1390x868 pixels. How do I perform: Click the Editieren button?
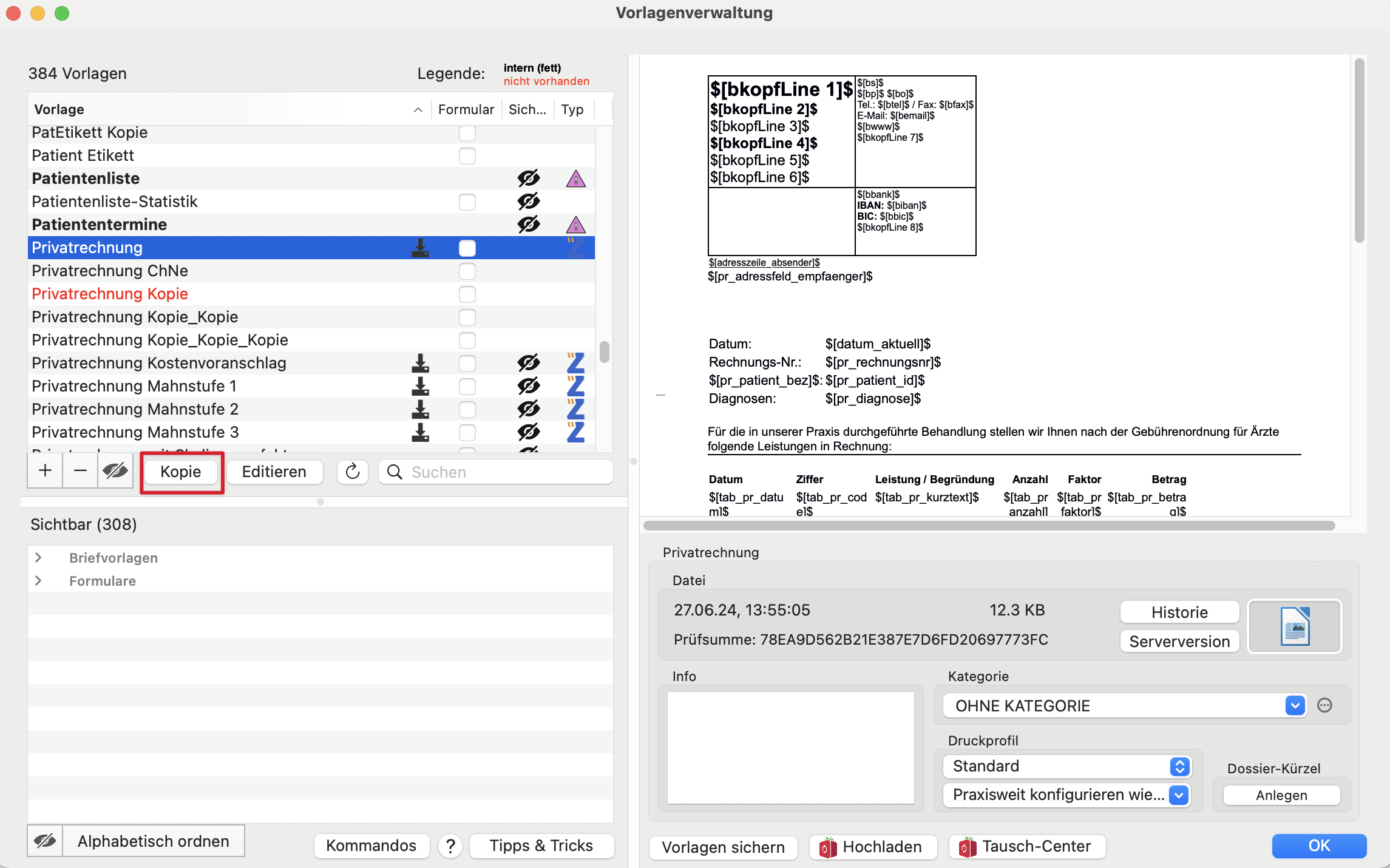tap(274, 472)
